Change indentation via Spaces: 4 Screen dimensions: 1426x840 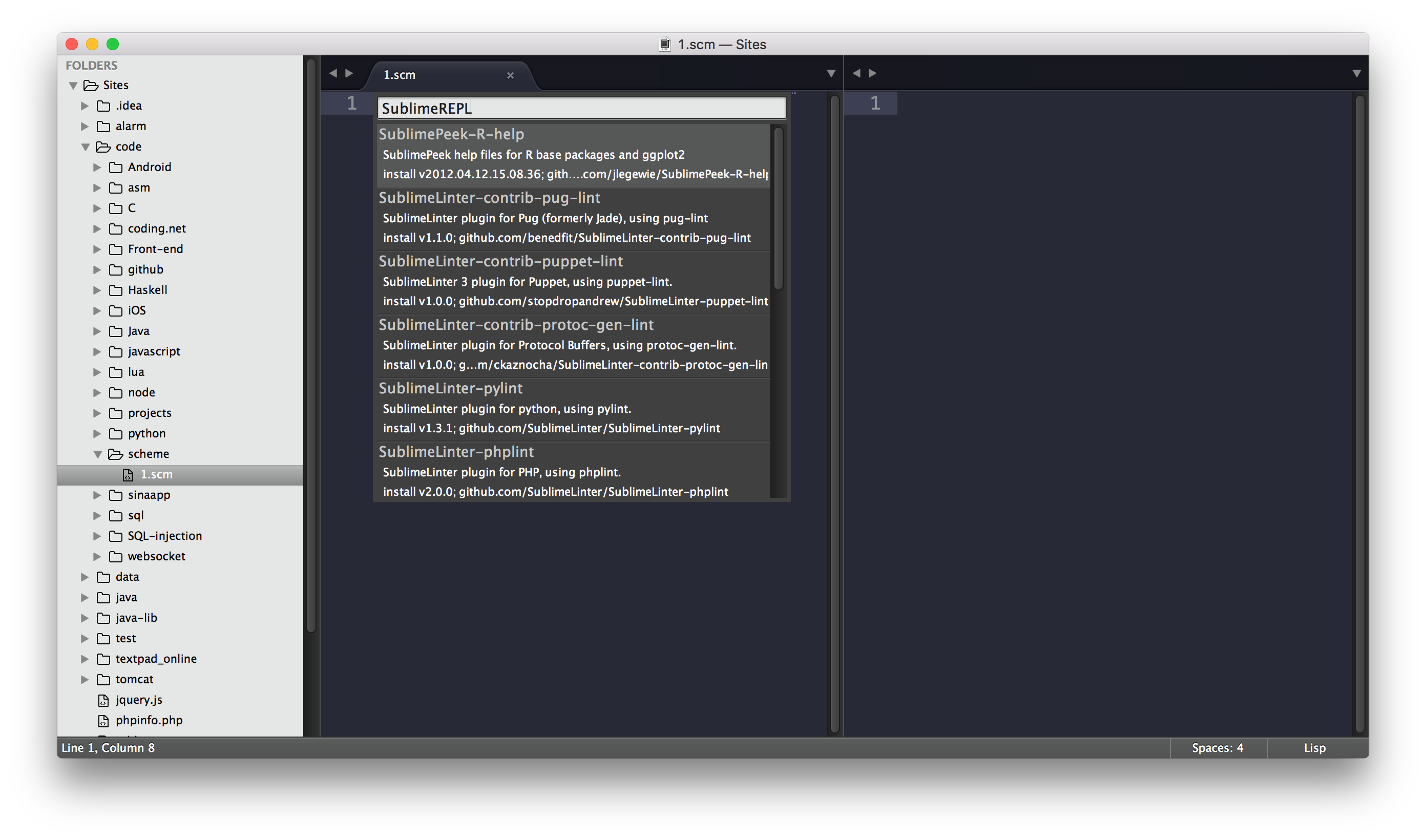1217,748
